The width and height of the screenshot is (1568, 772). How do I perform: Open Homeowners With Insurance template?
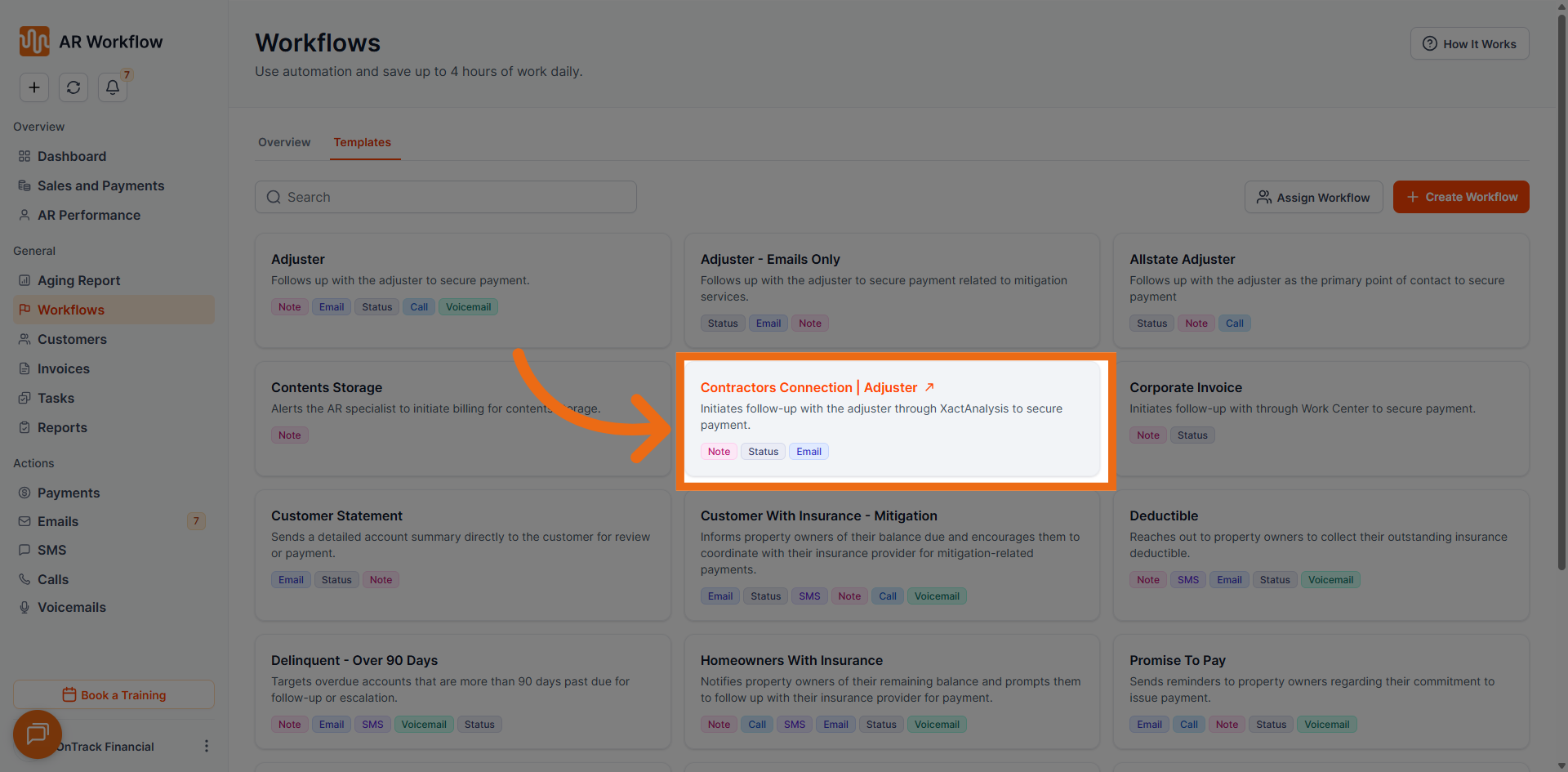click(x=892, y=692)
